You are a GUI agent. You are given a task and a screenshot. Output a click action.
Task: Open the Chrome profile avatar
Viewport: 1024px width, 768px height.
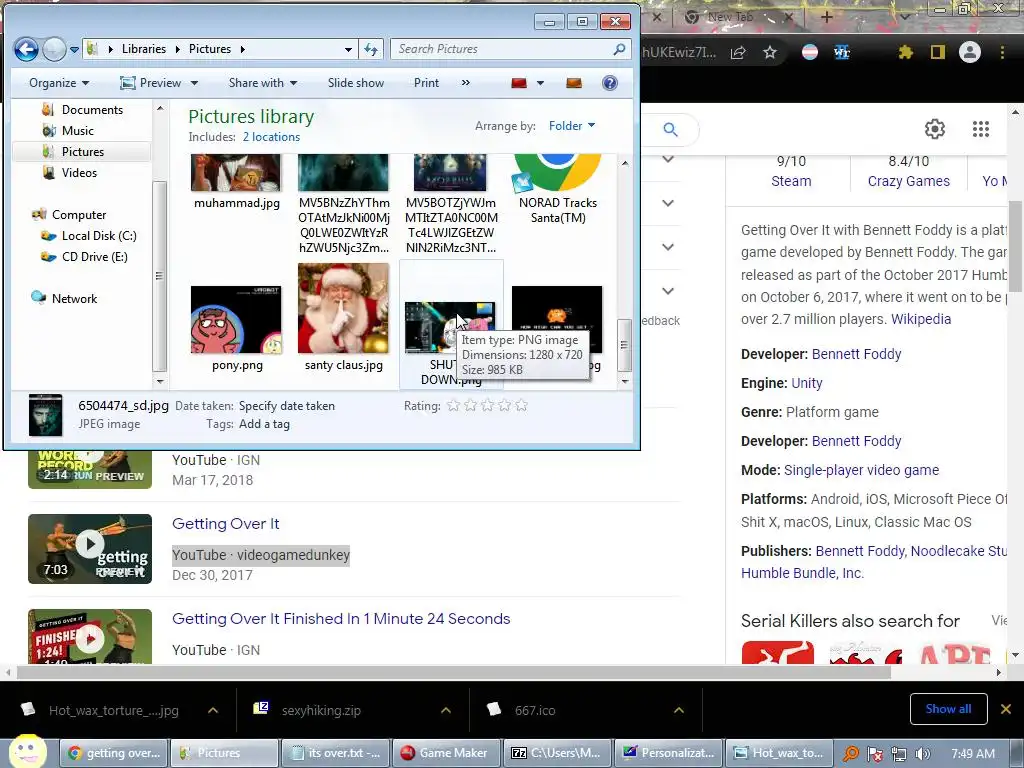(x=970, y=52)
